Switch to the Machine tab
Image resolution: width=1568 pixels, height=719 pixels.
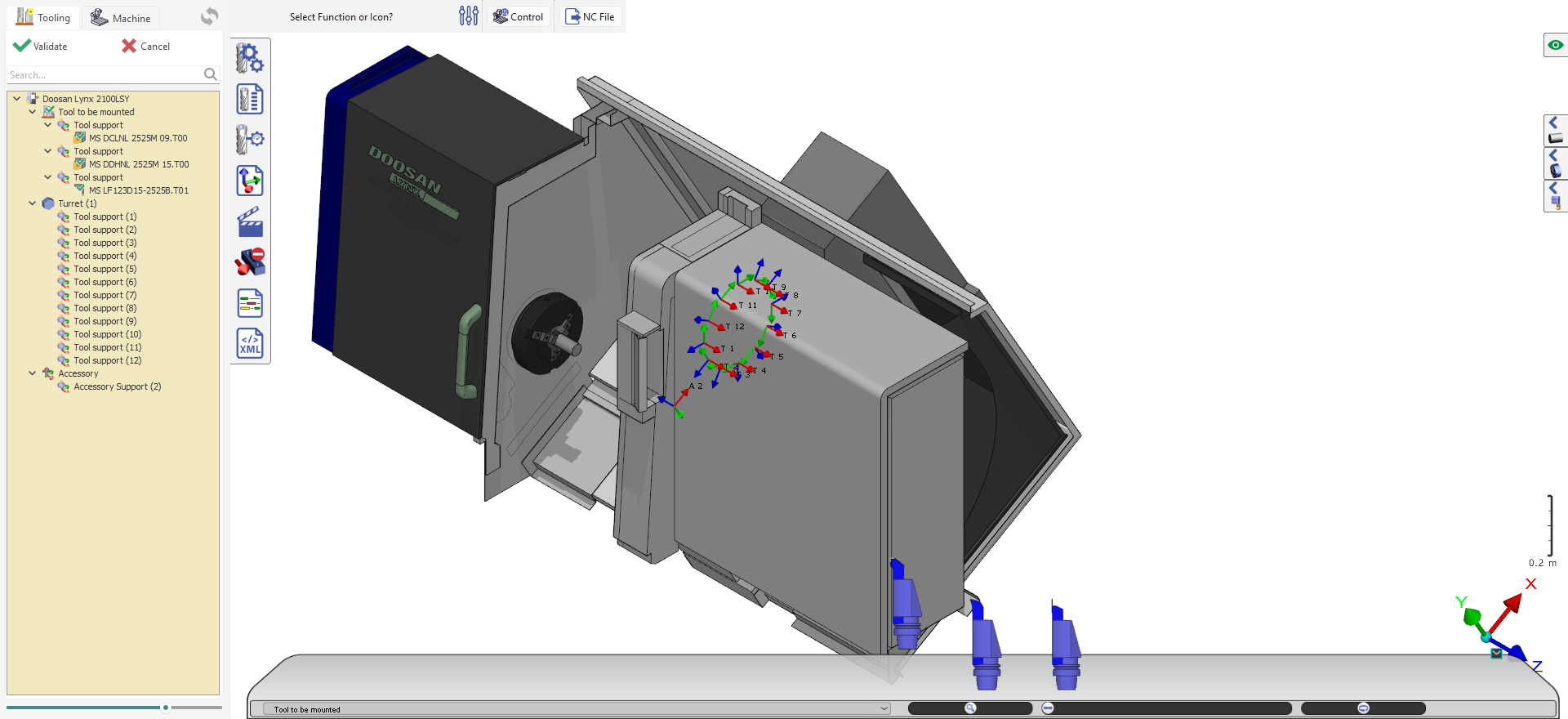coord(121,17)
